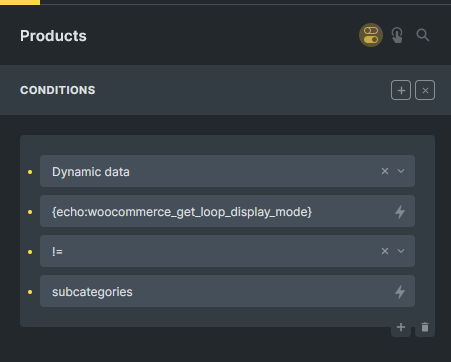Select the CONDITIONS section header
Viewport: 451px width, 362px height.
[58, 90]
